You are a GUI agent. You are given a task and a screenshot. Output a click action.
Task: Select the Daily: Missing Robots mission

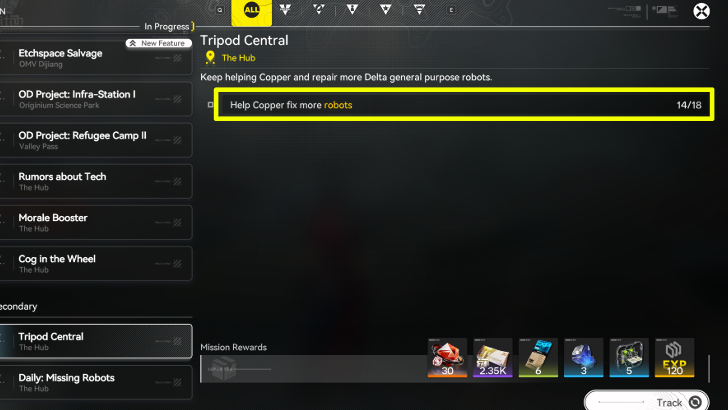96,383
